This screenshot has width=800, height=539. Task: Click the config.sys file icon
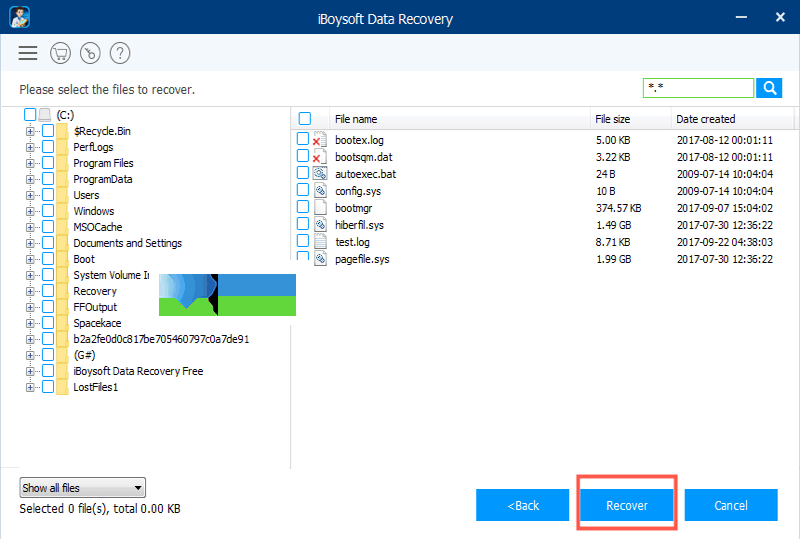click(x=320, y=191)
